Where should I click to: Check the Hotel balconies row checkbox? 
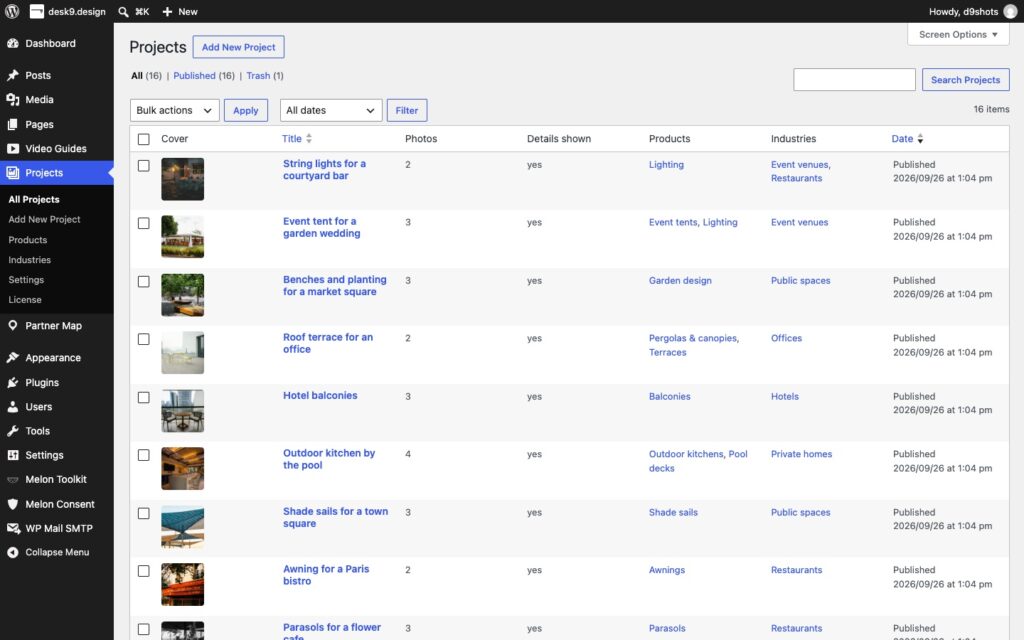tap(144, 397)
